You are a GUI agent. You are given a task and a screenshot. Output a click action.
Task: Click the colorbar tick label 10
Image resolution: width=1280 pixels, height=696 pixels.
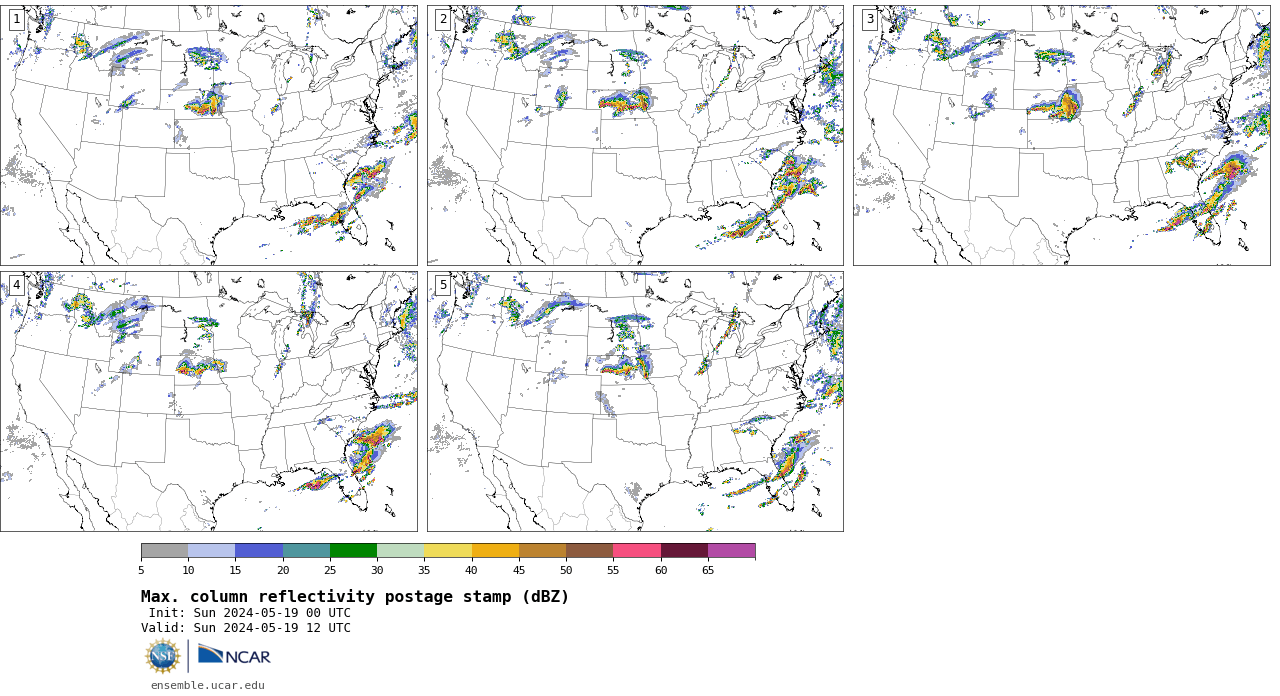click(188, 571)
